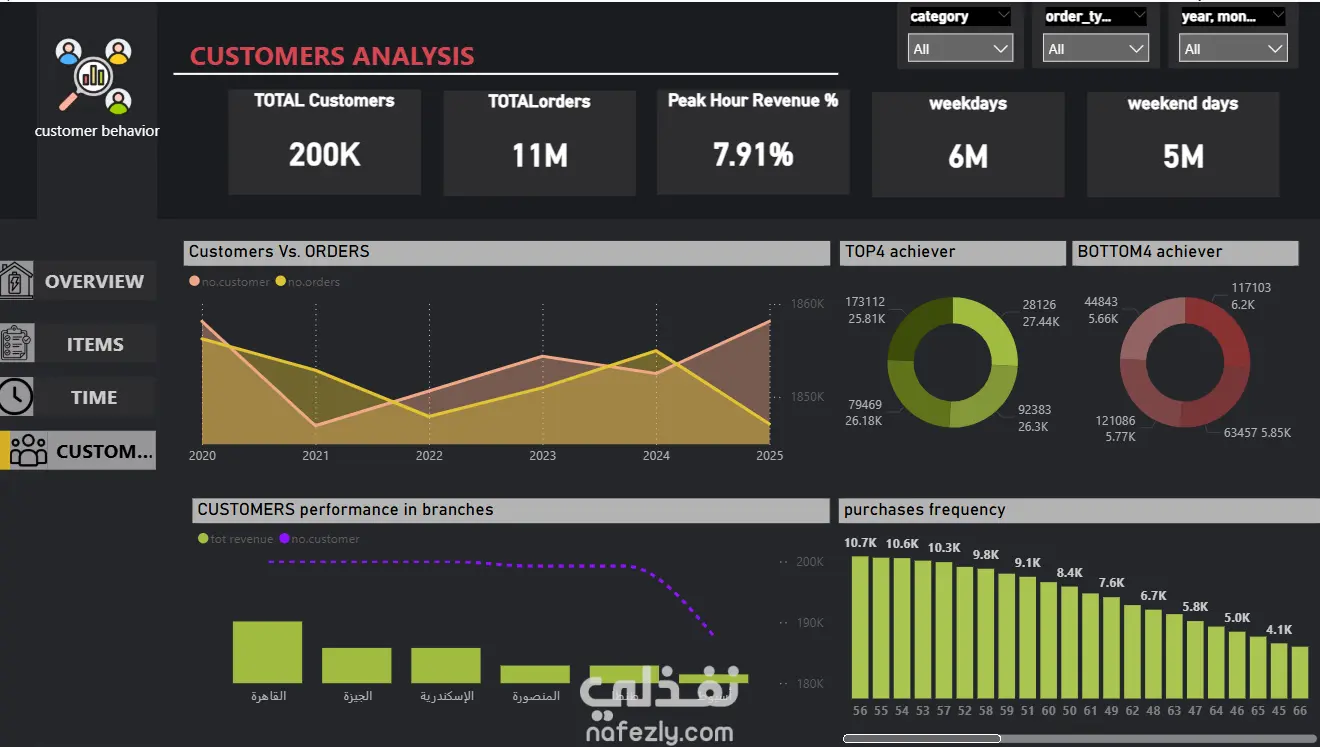Viewport: 1320px width, 747px height.
Task: Click the weekend days 5M card
Action: 1183,144
